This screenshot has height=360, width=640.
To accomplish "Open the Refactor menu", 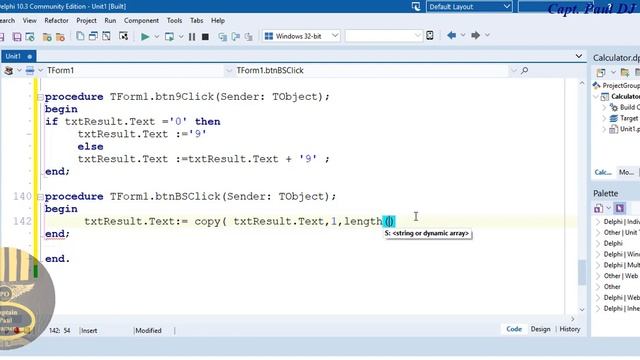I will click(56, 20).
